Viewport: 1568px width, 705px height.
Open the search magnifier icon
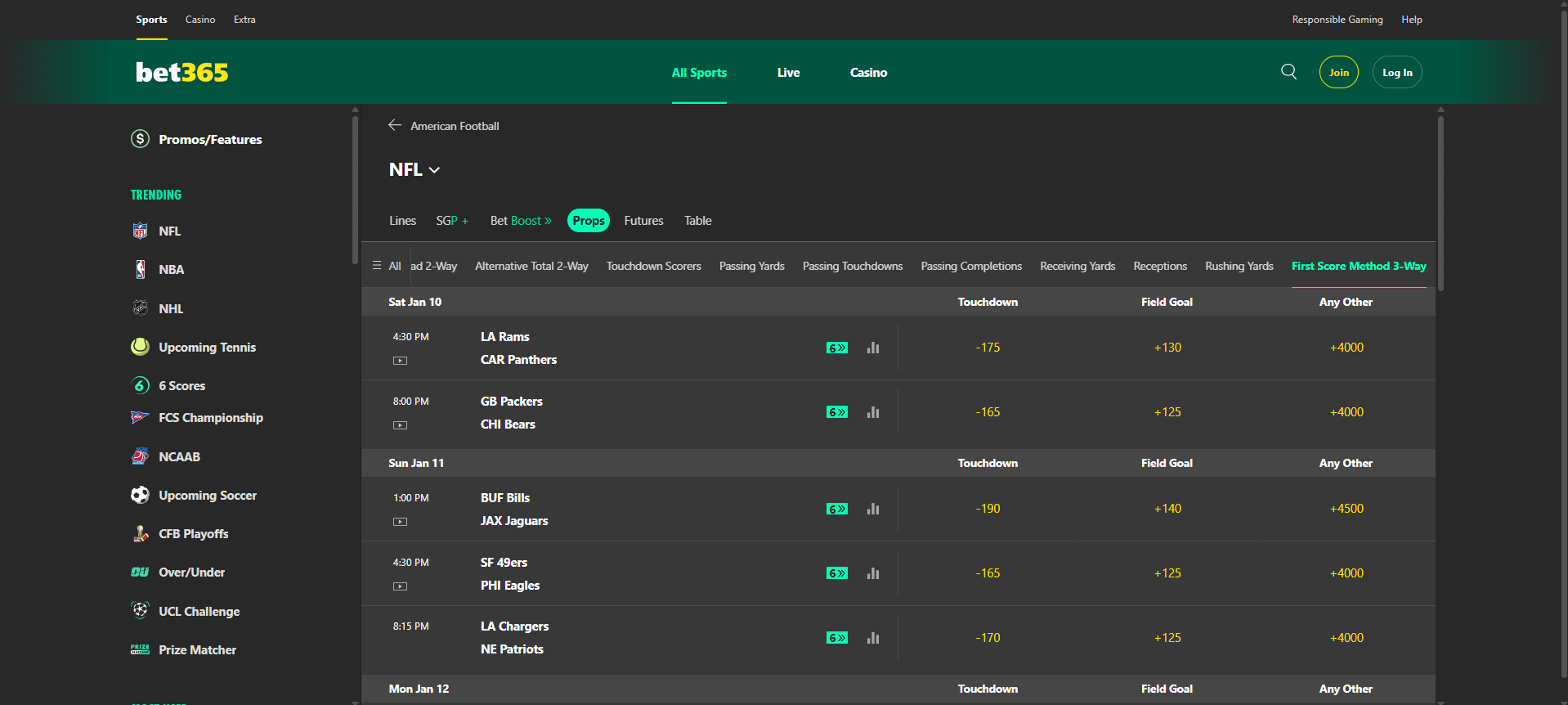(x=1288, y=72)
